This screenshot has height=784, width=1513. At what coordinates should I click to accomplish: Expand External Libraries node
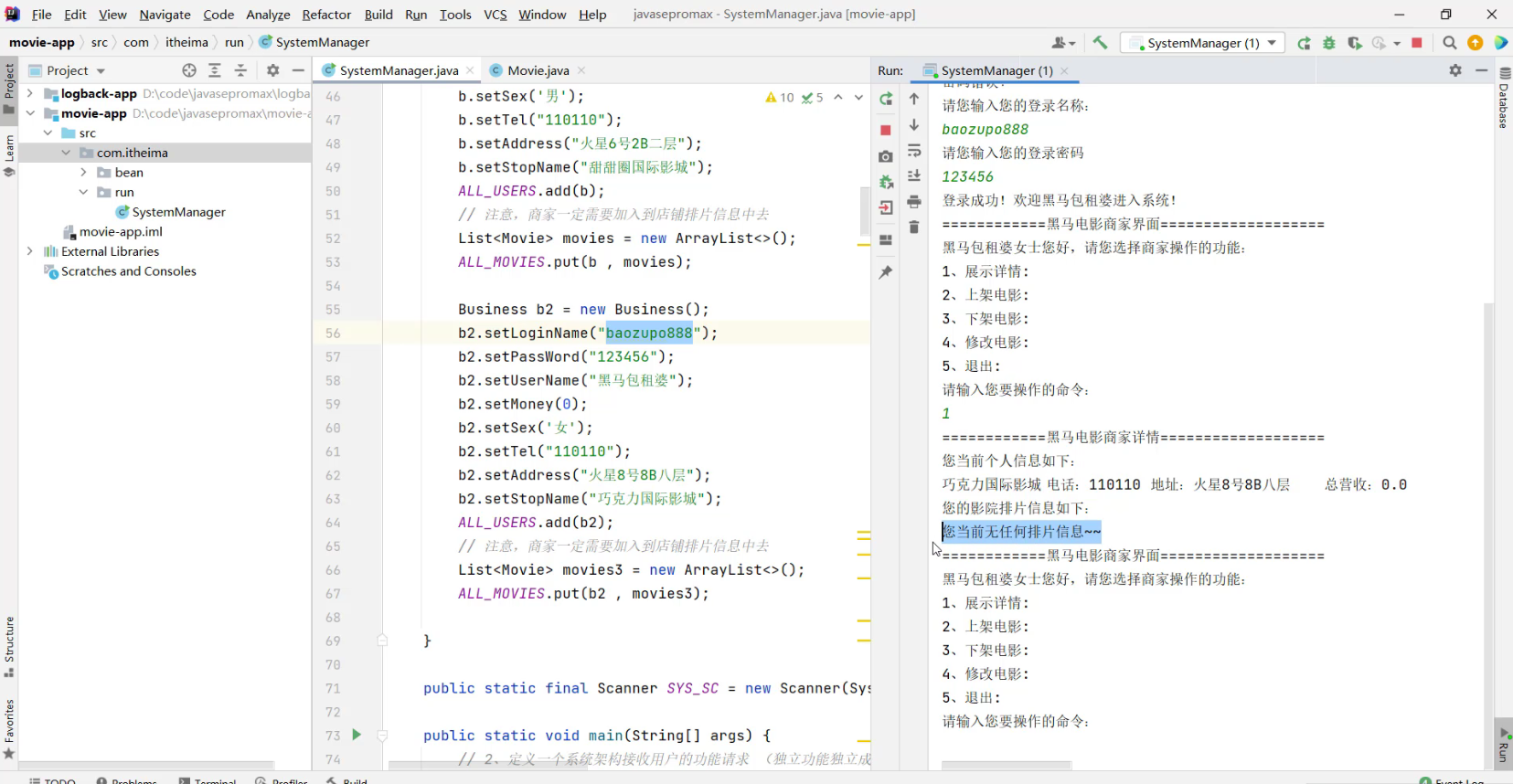[30, 251]
